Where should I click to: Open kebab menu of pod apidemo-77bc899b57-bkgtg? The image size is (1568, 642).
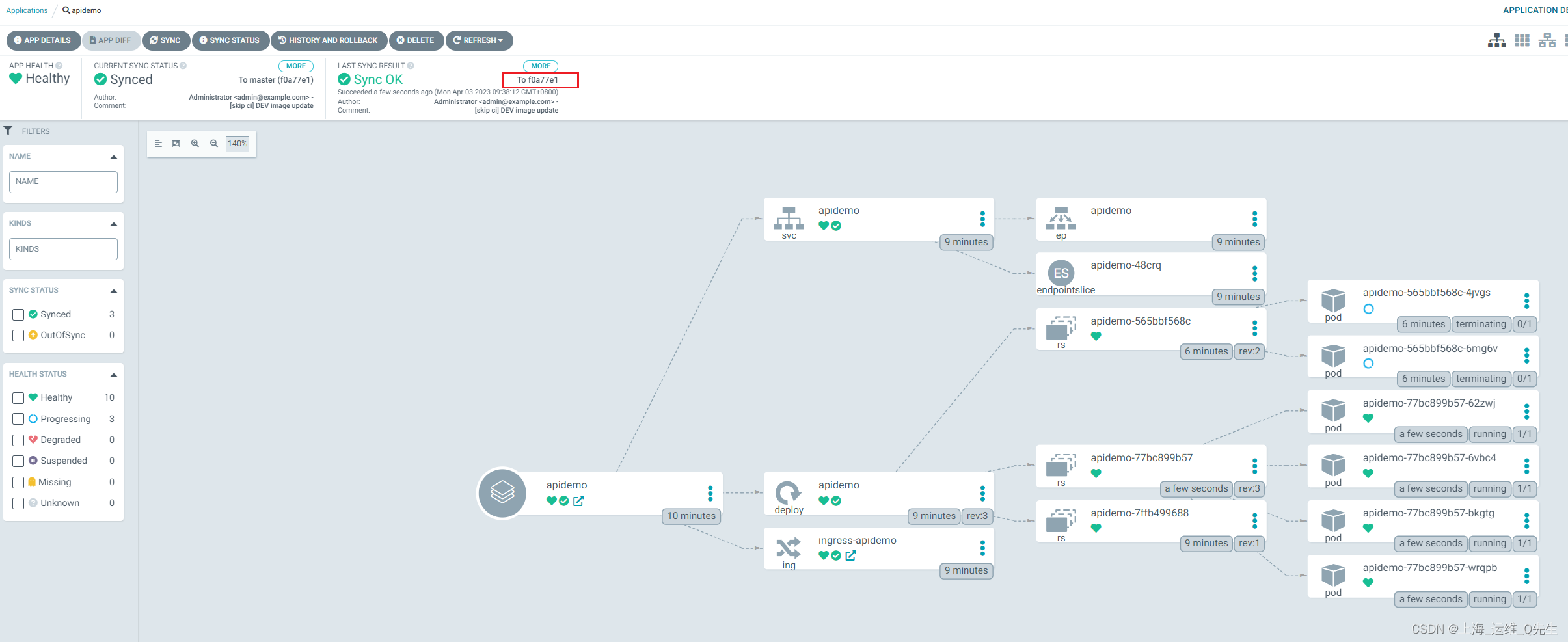point(1526,520)
